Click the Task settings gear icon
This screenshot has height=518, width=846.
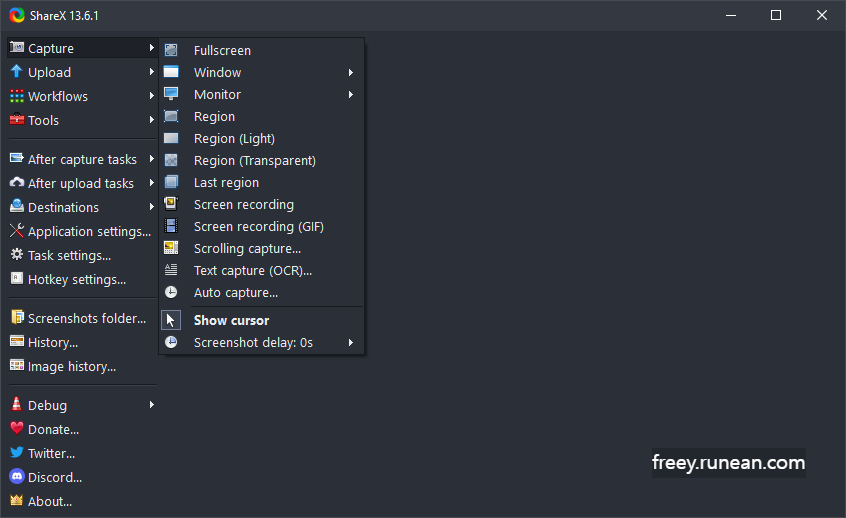click(x=17, y=254)
